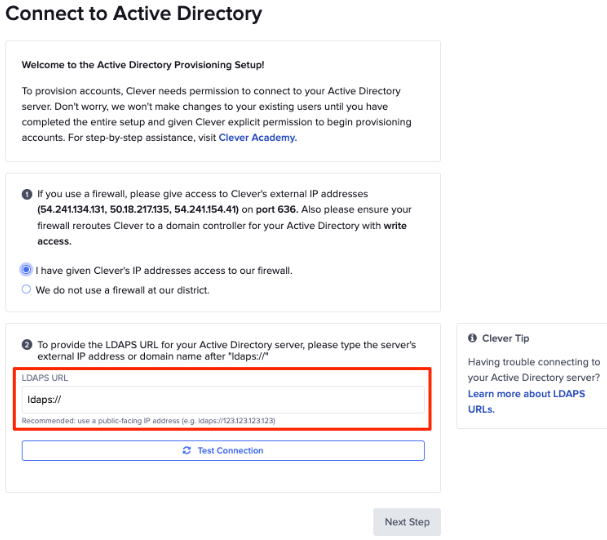Click the 'Welcome to the Active Directory Provisioning Setup!' heading
607x540 pixels.
[143, 65]
